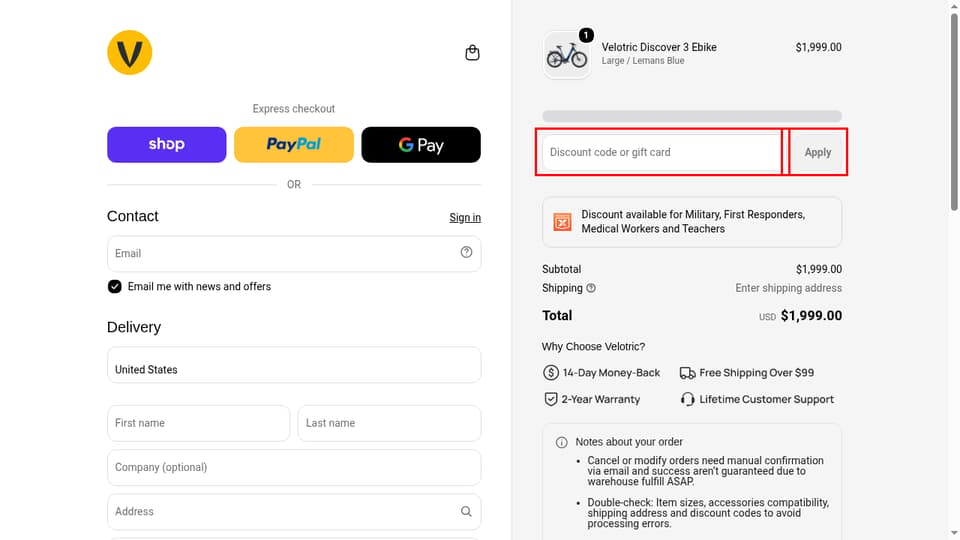Screen dimensions: 960x540
Task: Focus the Email input field
Action: point(294,253)
